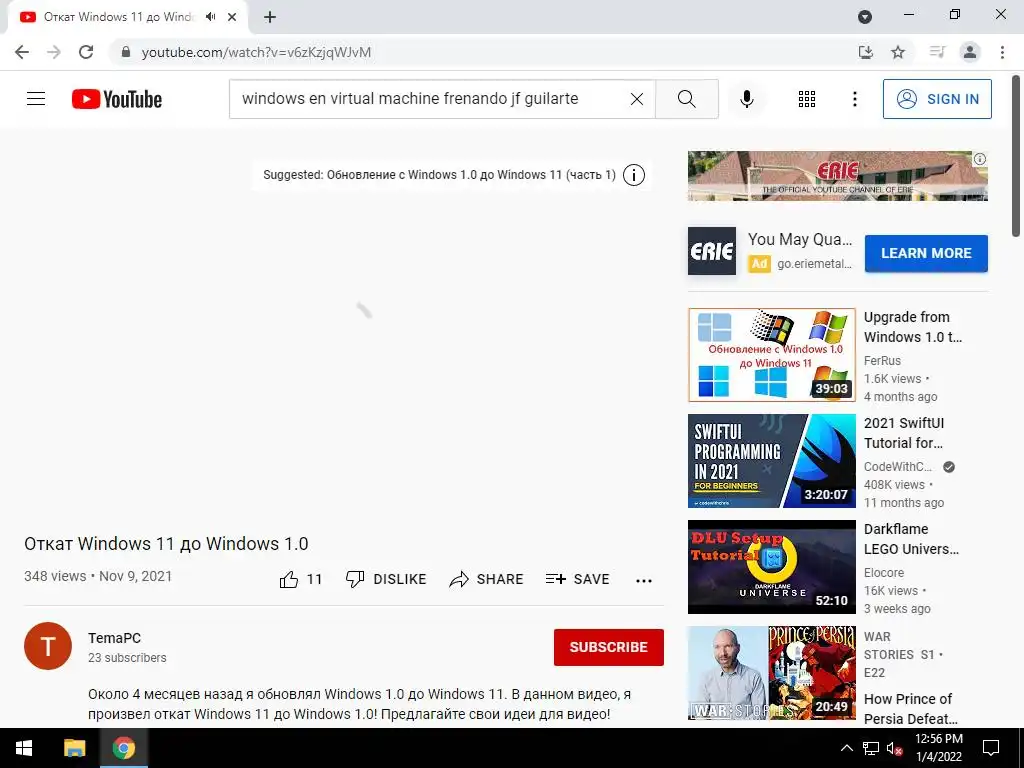This screenshot has height=768, width=1024.
Task: Open the suggested video info card icon
Action: coord(633,175)
